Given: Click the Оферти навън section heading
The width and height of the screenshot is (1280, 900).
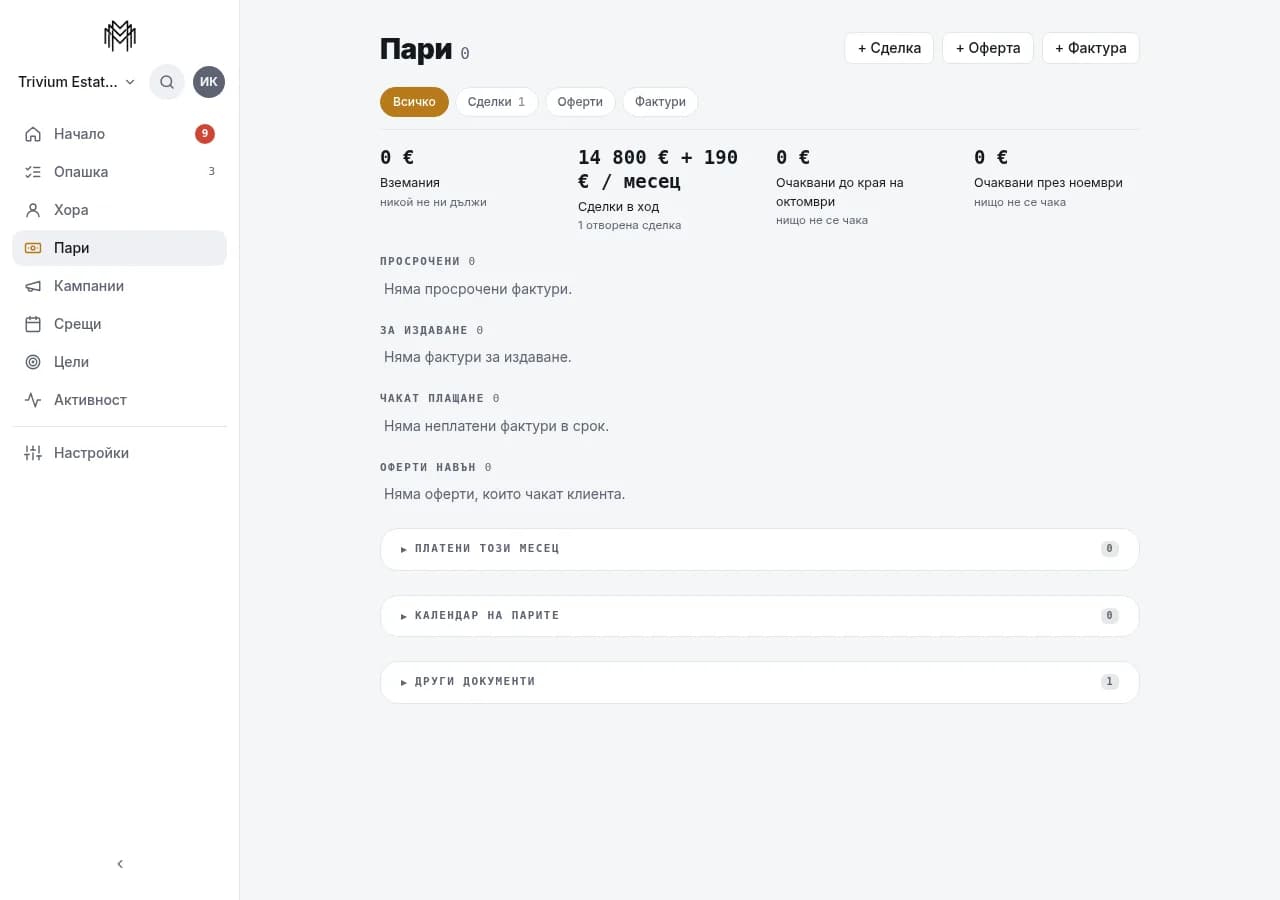Looking at the screenshot, I should 428,468.
